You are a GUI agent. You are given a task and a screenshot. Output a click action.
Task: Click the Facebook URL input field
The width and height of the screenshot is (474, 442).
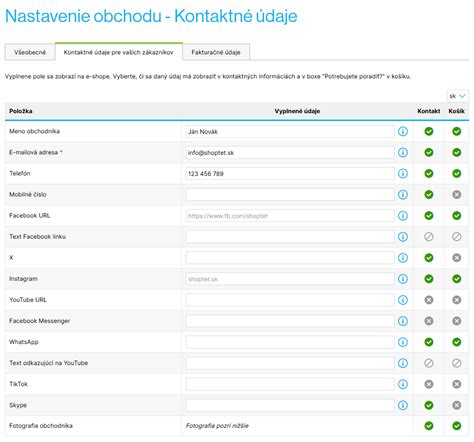pyautogui.click(x=290, y=216)
